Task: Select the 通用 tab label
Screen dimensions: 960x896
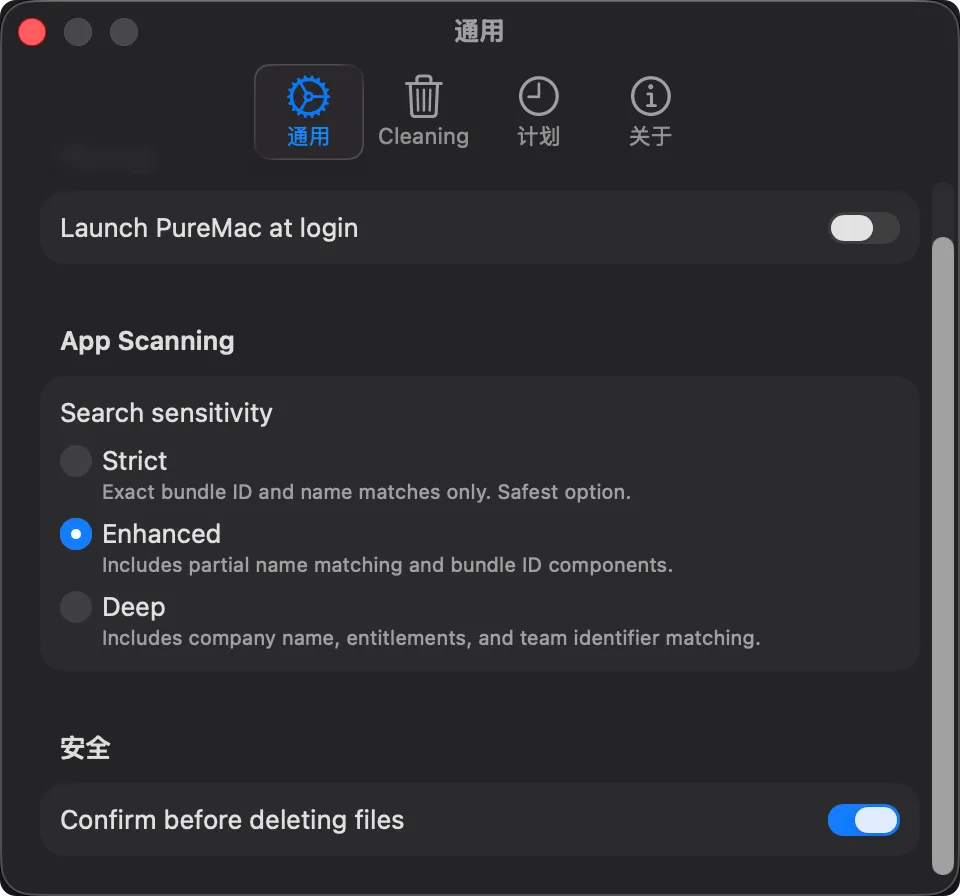Action: coord(309,136)
